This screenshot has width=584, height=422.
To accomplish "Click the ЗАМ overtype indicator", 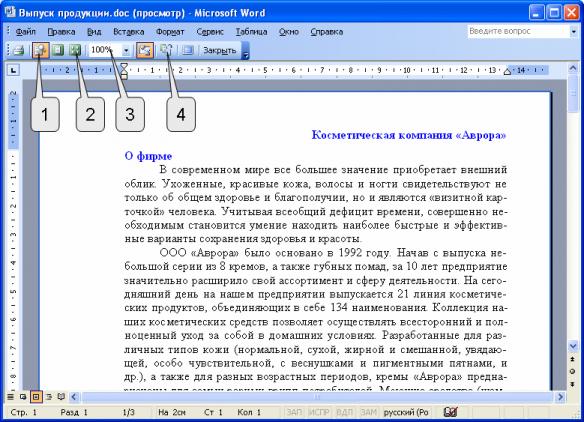I will pyautogui.click(x=369, y=412).
